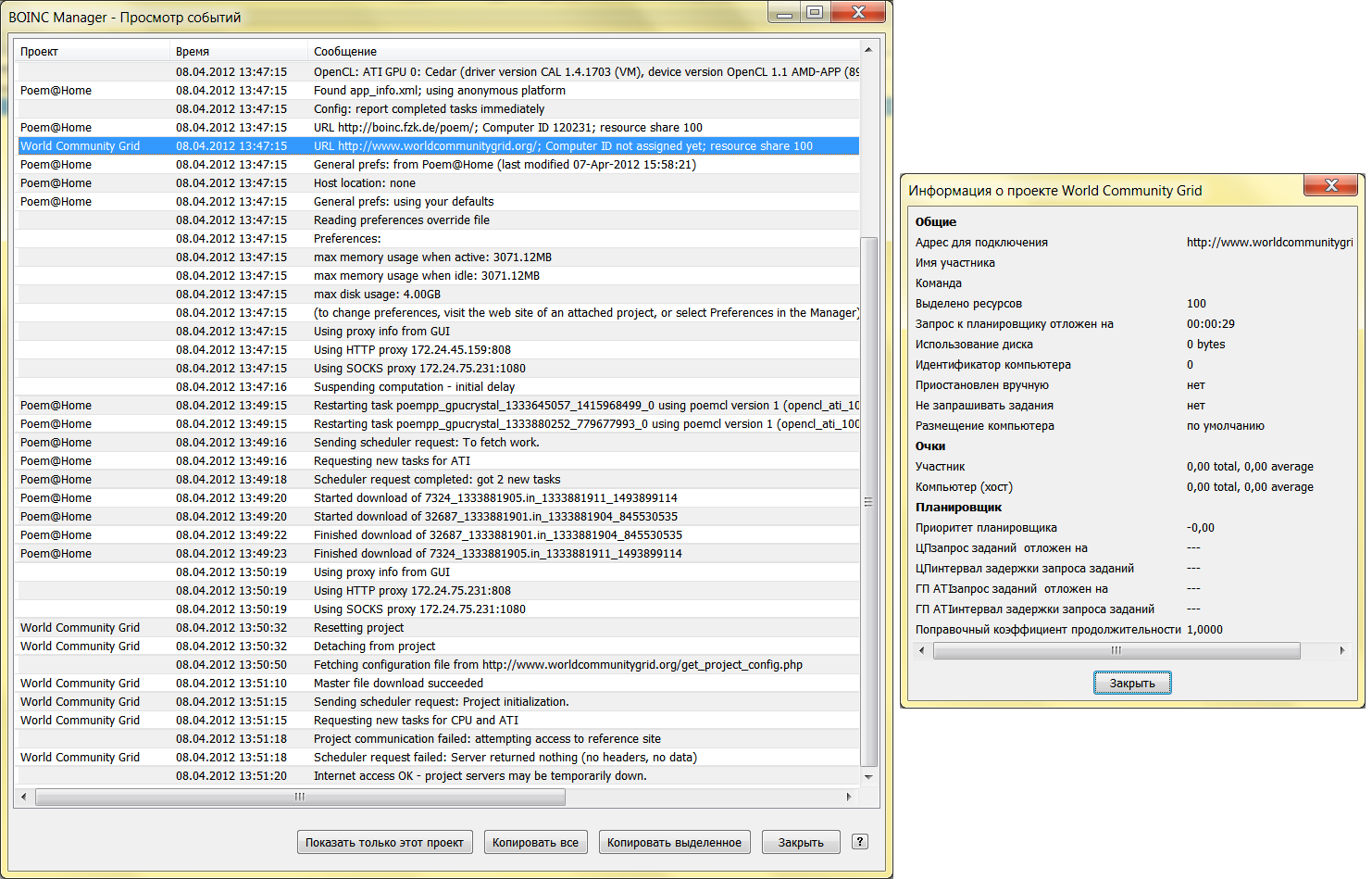Select the 'Fetching configuration file from' row
1372x879 pixels.
pyautogui.click(x=438, y=664)
